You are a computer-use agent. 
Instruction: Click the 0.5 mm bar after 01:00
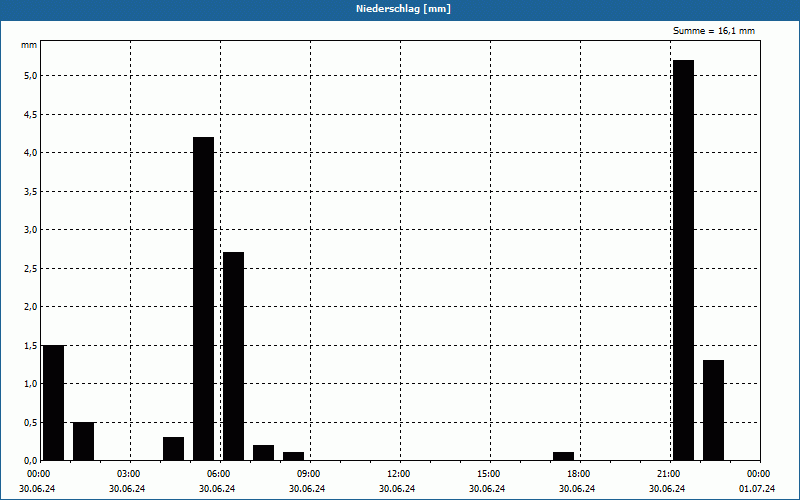point(84,441)
